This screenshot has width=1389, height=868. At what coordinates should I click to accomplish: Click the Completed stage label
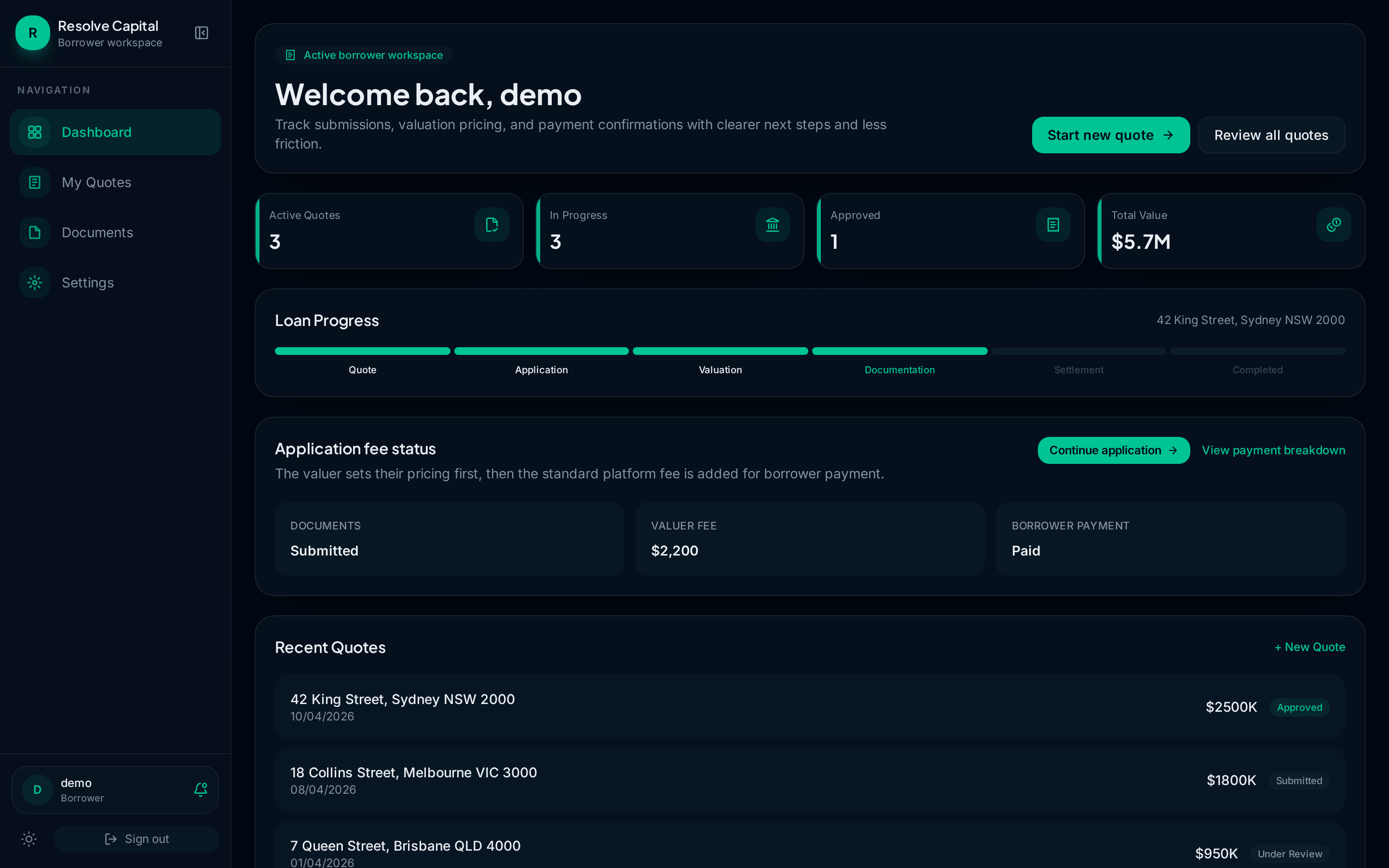(1257, 370)
